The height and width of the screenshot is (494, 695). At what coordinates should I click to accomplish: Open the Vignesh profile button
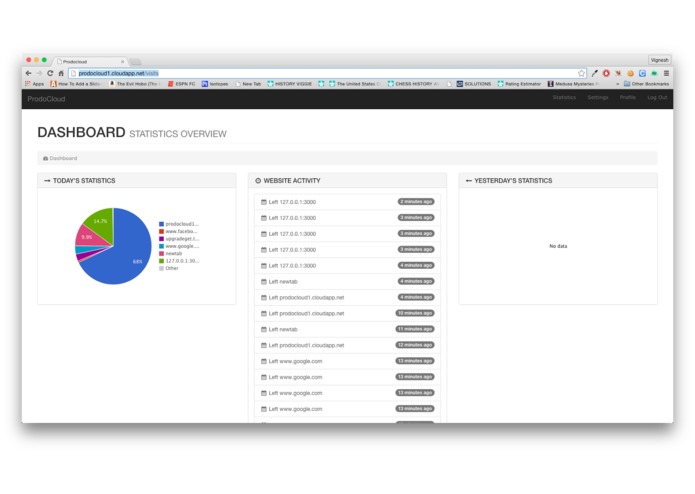tap(660, 60)
